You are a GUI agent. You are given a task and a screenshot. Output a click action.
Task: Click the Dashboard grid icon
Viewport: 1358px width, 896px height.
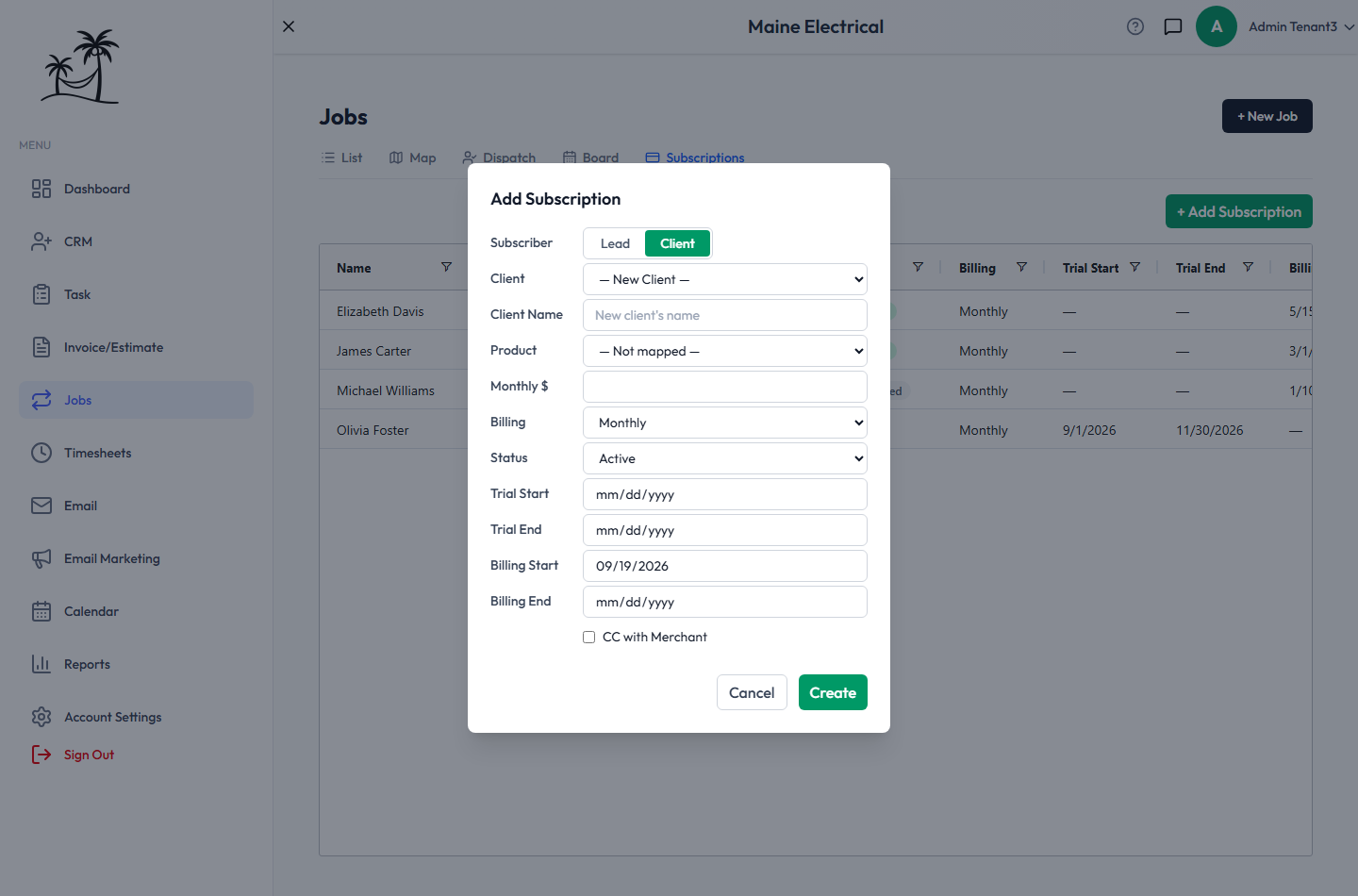pos(41,189)
